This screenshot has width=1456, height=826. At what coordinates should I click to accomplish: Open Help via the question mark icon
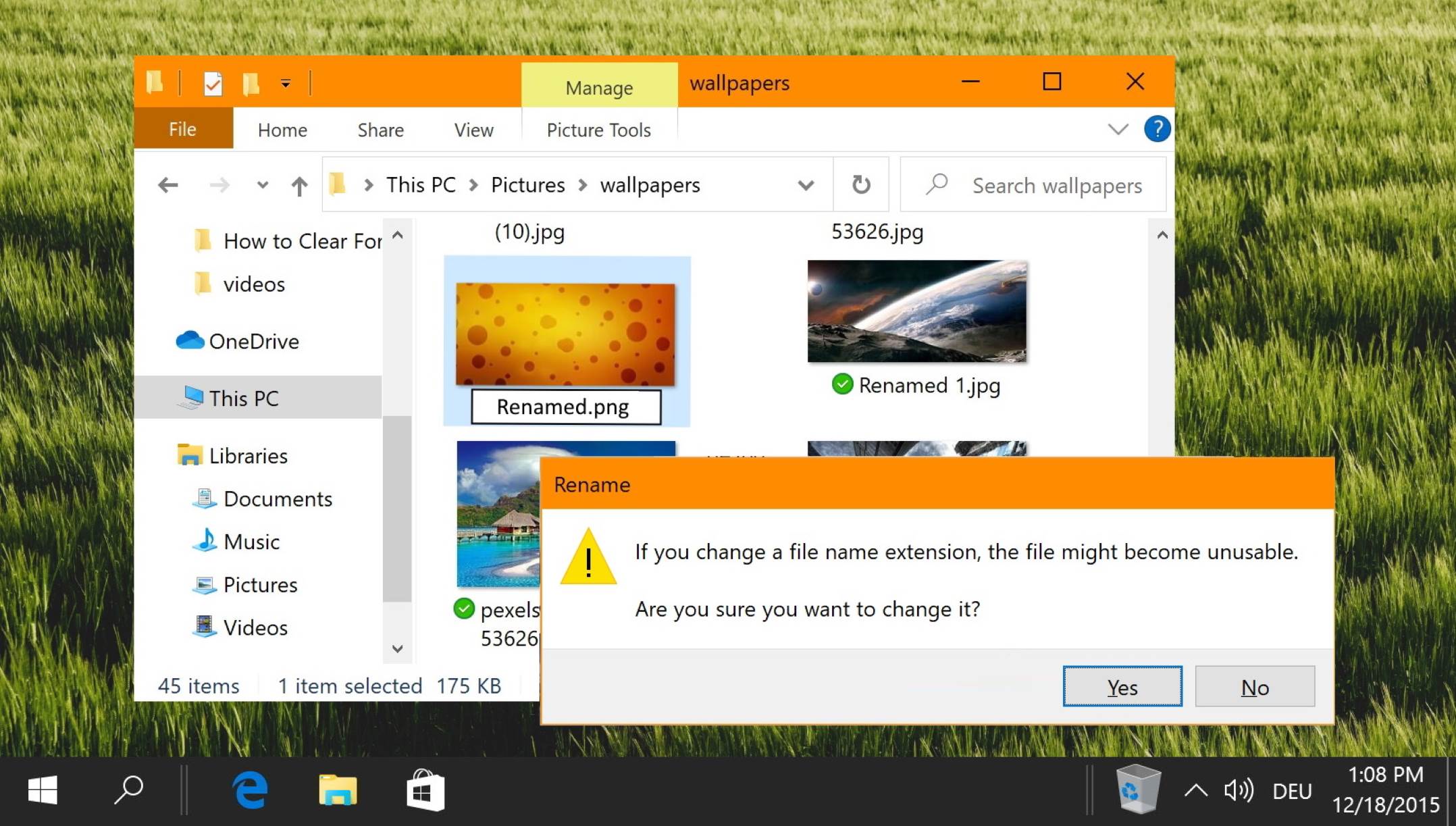pos(1157,129)
